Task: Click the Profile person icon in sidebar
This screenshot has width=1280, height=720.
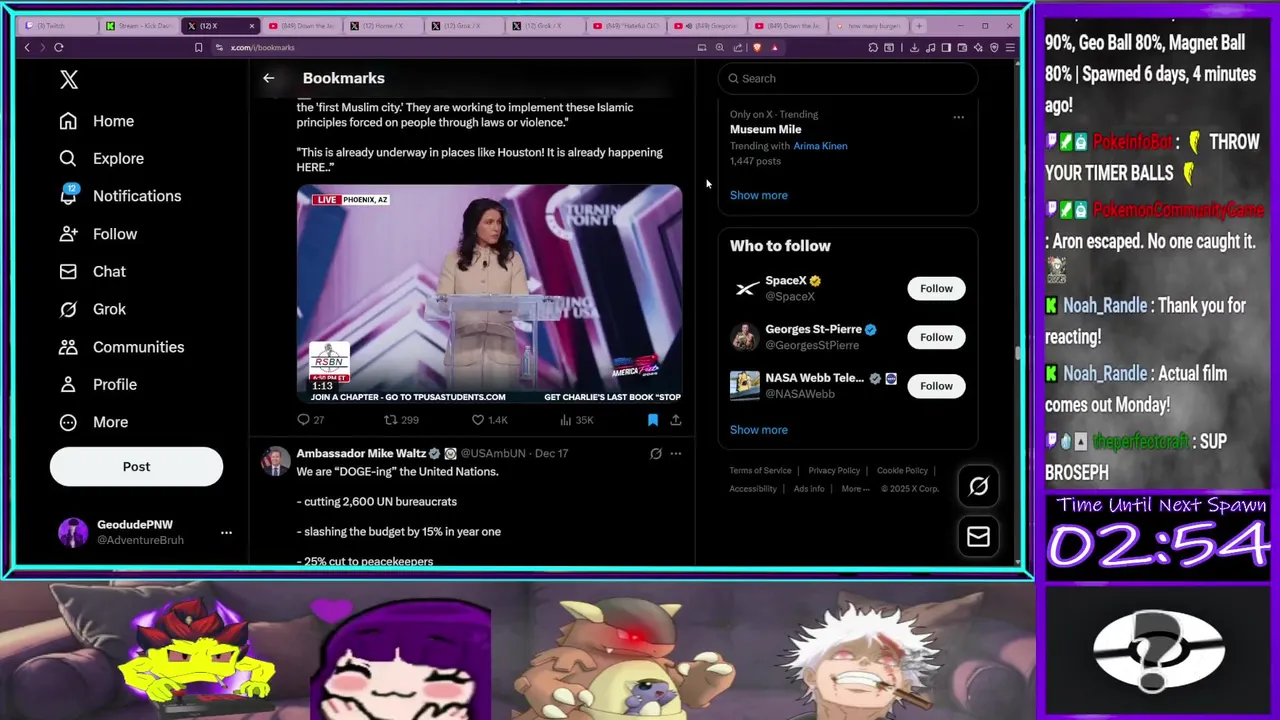Action: [68, 384]
